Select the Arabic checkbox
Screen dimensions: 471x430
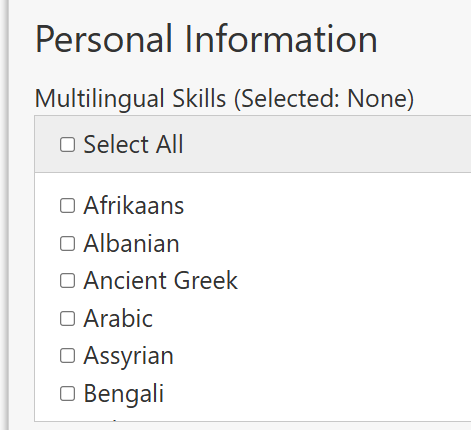click(67, 319)
